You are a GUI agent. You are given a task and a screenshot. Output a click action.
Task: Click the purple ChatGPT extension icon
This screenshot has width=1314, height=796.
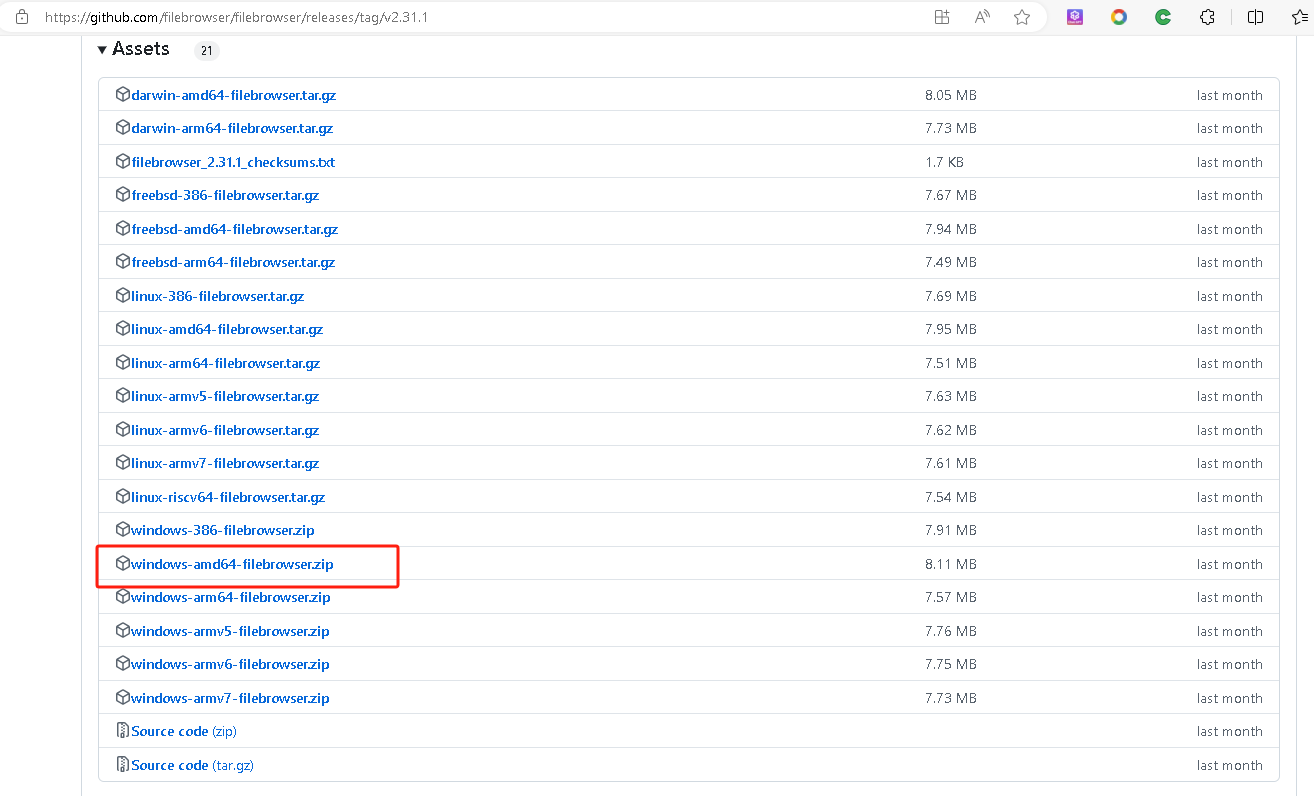(1075, 17)
